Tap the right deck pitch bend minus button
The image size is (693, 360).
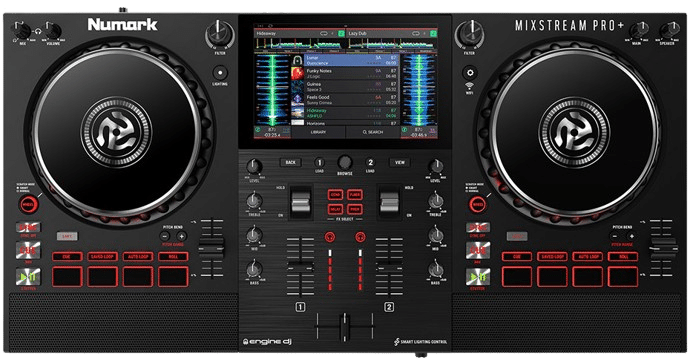tap(615, 236)
